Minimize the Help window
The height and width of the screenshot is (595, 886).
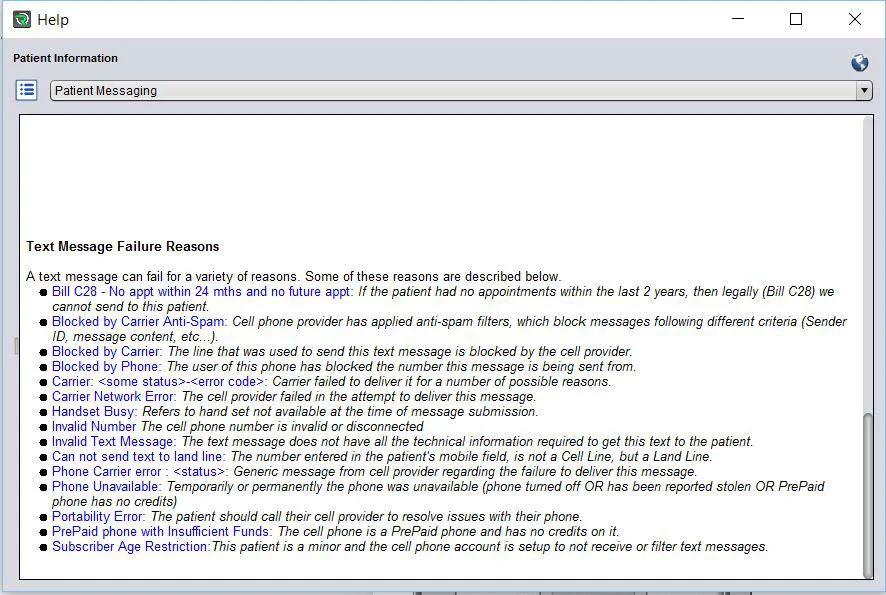[x=737, y=19]
